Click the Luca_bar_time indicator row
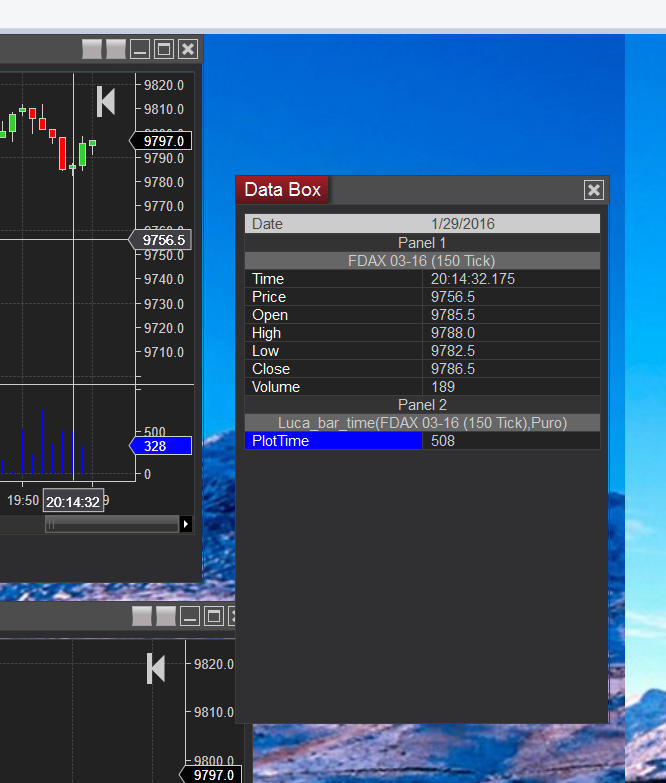 pos(422,423)
